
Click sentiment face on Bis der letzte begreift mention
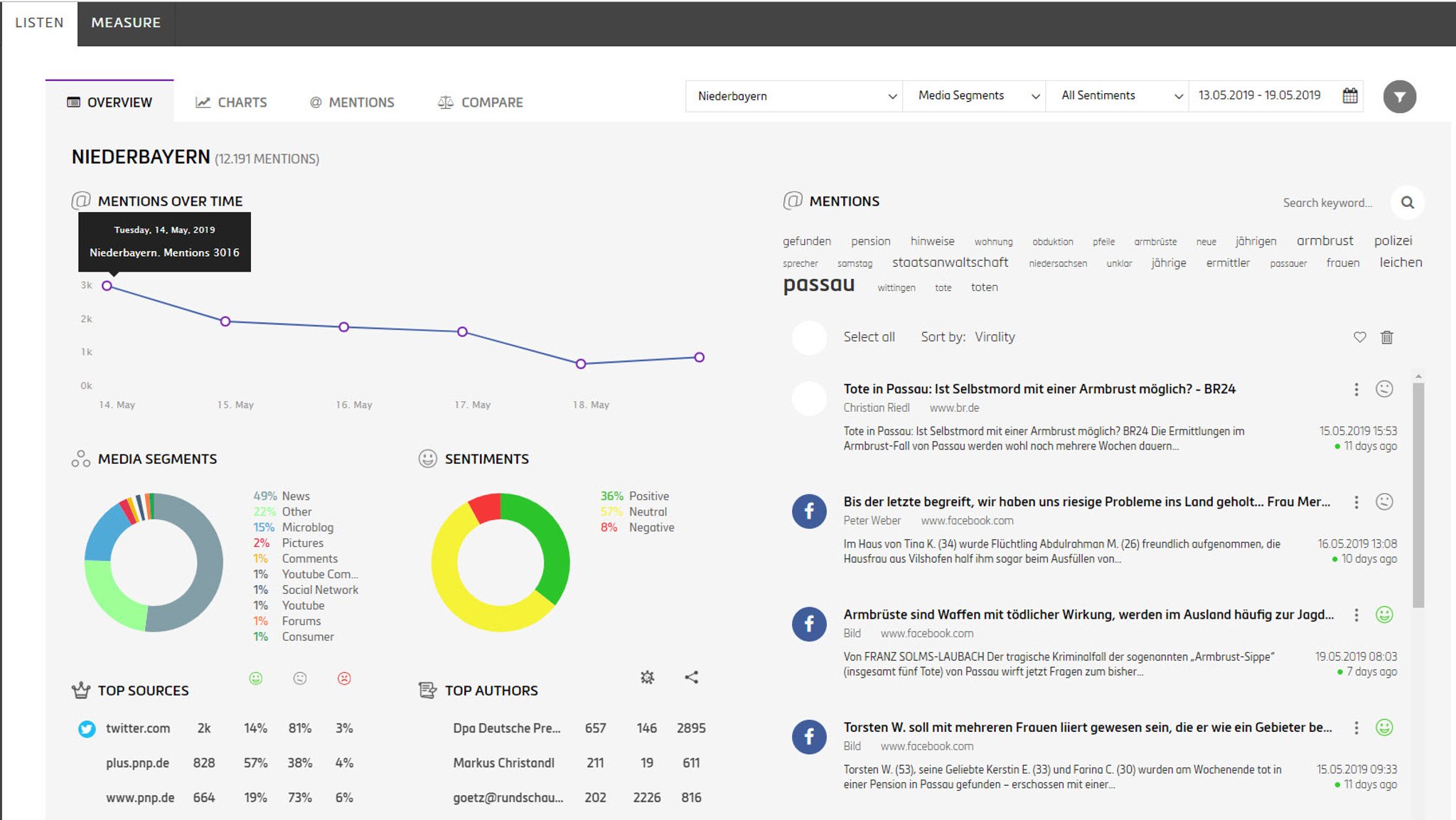tap(1383, 502)
